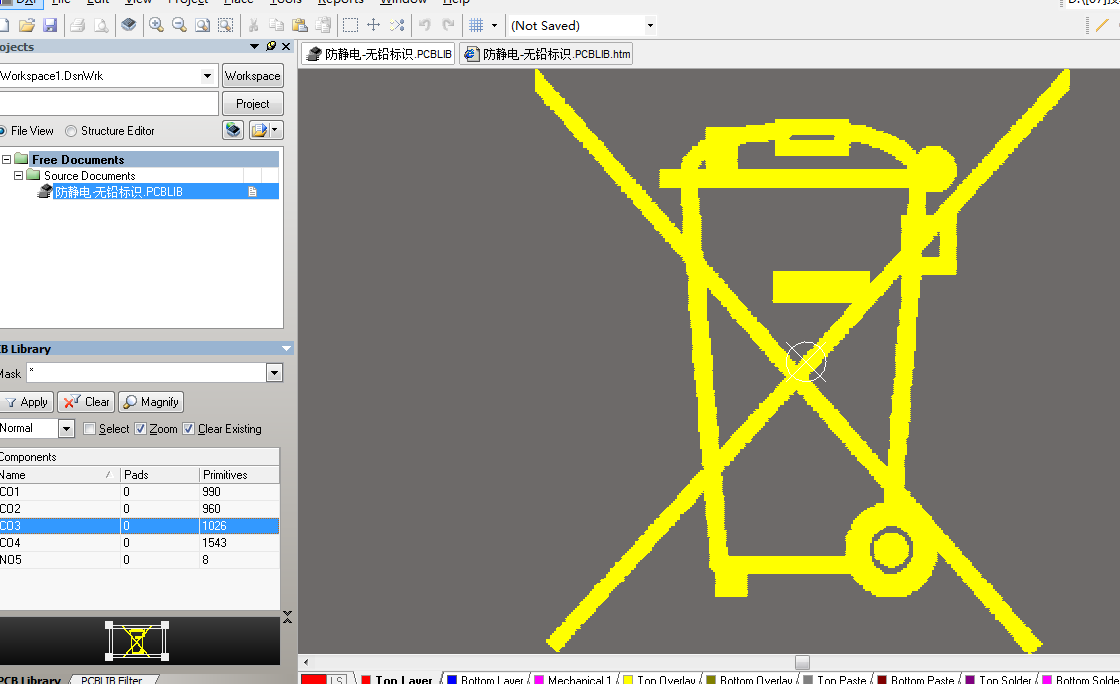
Task: Click in the Mask input field
Action: [x=146, y=373]
